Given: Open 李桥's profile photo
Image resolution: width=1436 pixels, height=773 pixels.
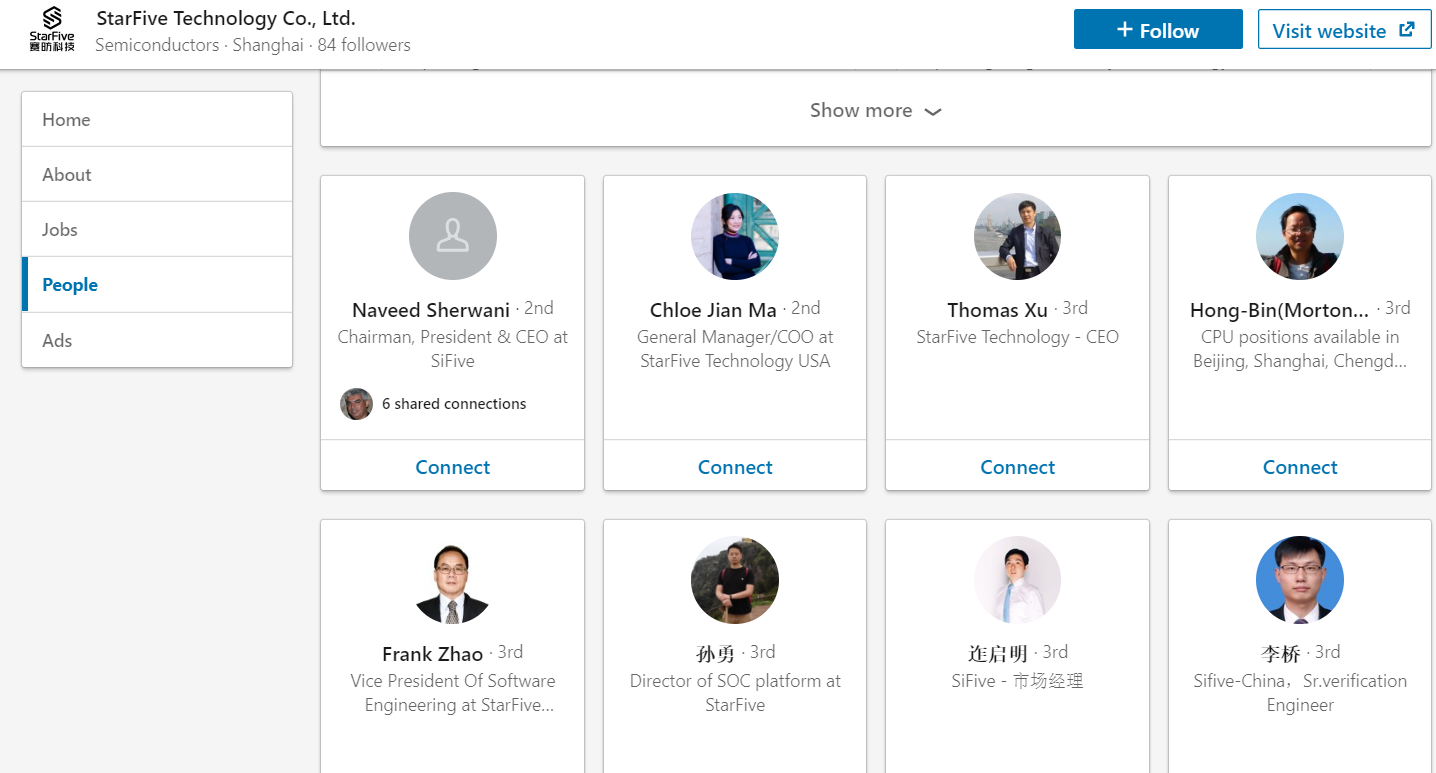Looking at the screenshot, I should coord(1300,580).
